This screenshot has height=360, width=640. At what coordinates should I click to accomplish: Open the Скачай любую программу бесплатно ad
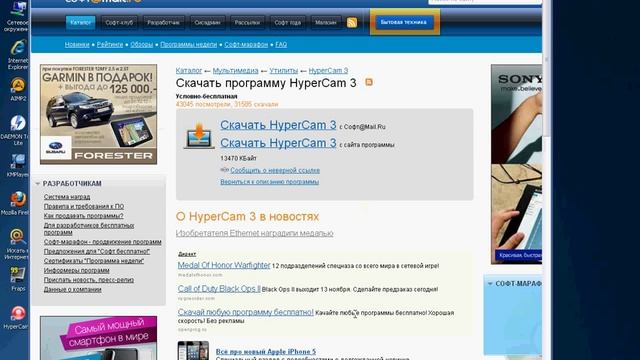[245, 312]
